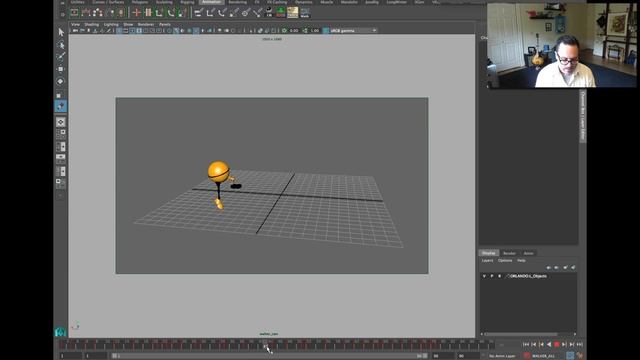Click the tan thumbnail shelf icon
Image resolution: width=640 pixels, height=360 pixels.
click(x=293, y=13)
